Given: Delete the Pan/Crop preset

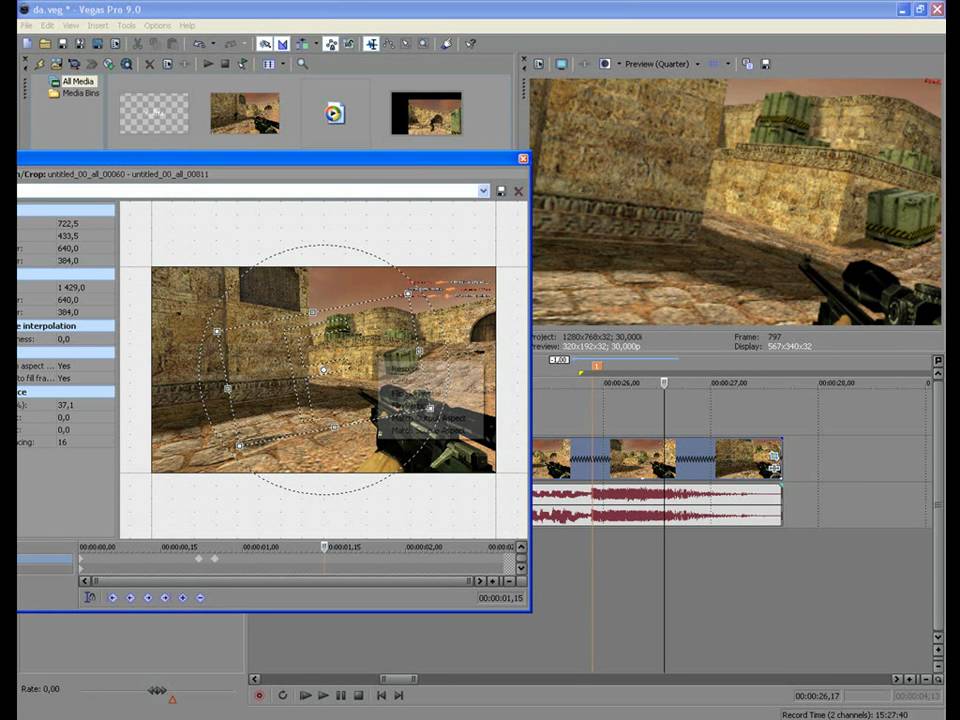Looking at the screenshot, I should coord(519,191).
